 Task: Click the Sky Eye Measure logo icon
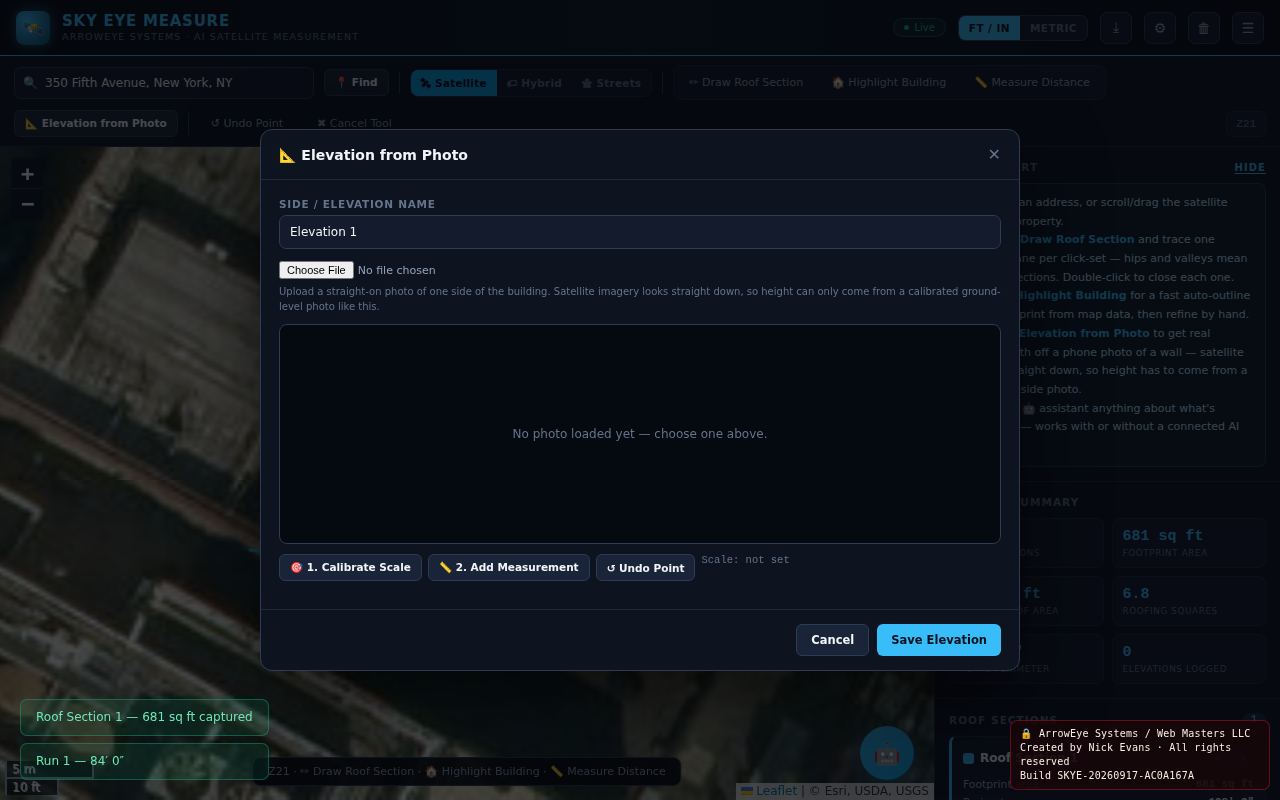(x=33, y=28)
